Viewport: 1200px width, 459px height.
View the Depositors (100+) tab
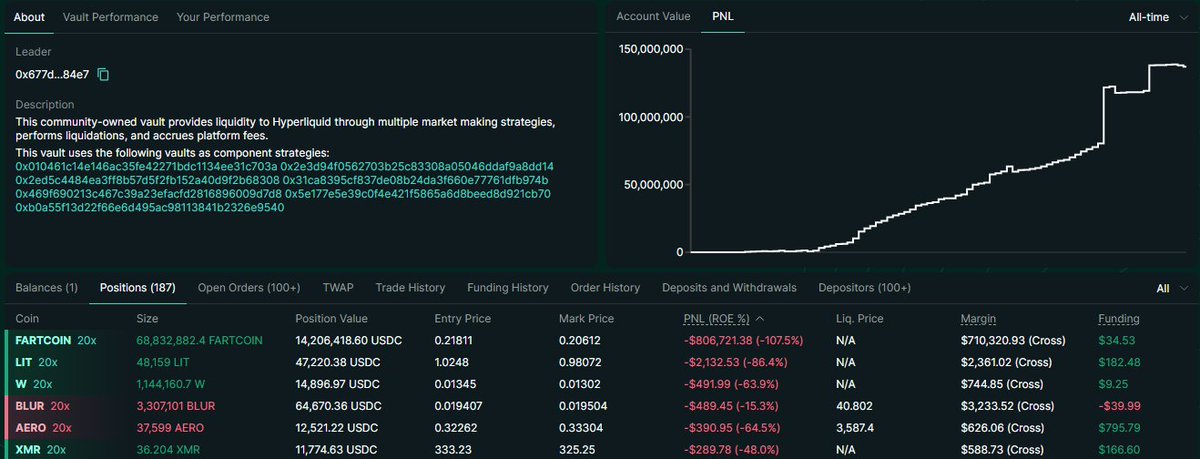click(x=864, y=288)
